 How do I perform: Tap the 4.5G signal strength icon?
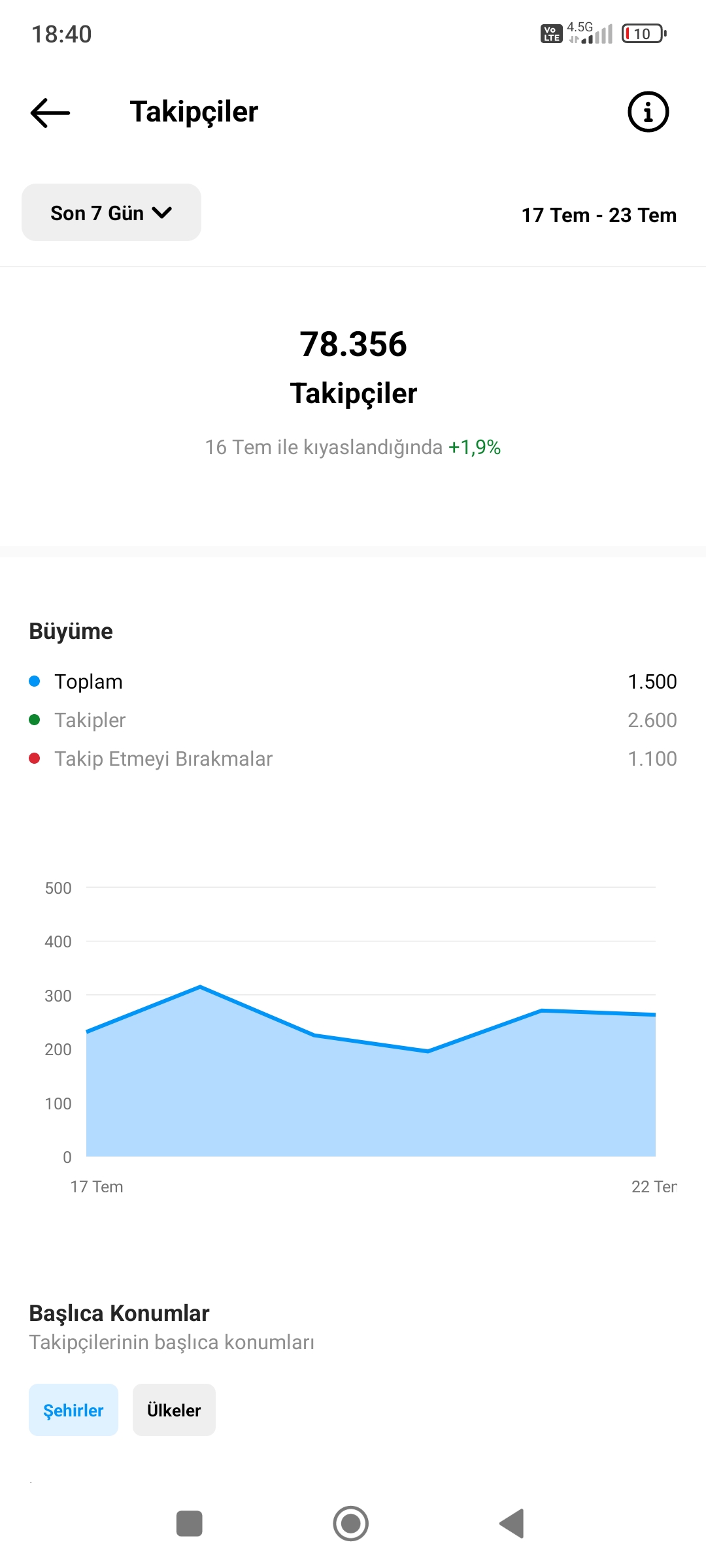pyautogui.click(x=590, y=33)
